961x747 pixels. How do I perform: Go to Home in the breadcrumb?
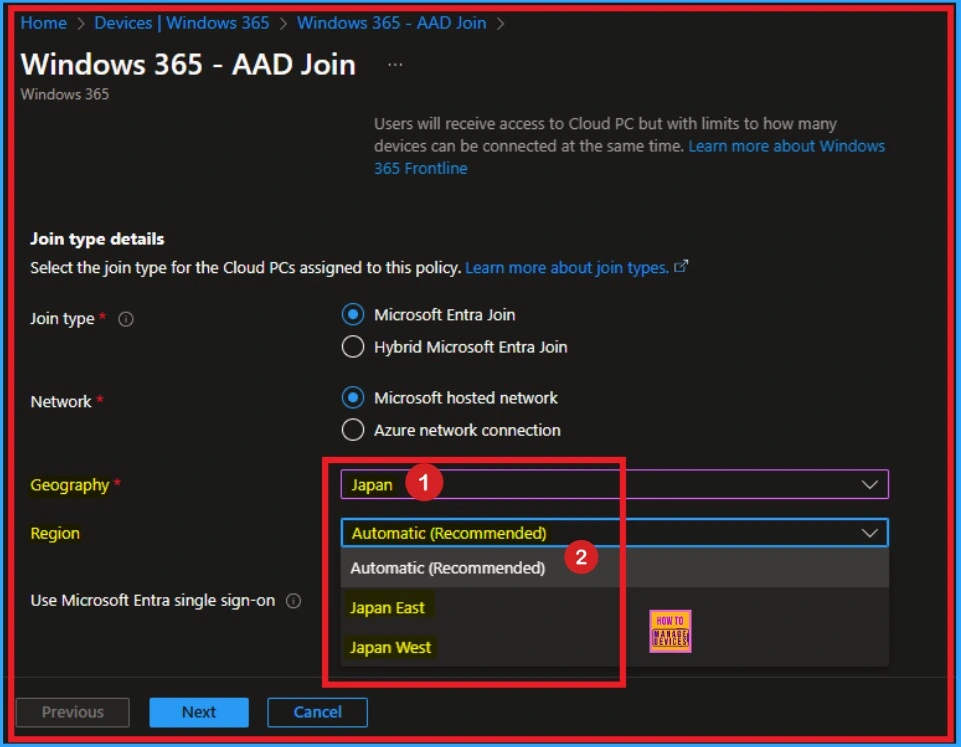(x=44, y=23)
